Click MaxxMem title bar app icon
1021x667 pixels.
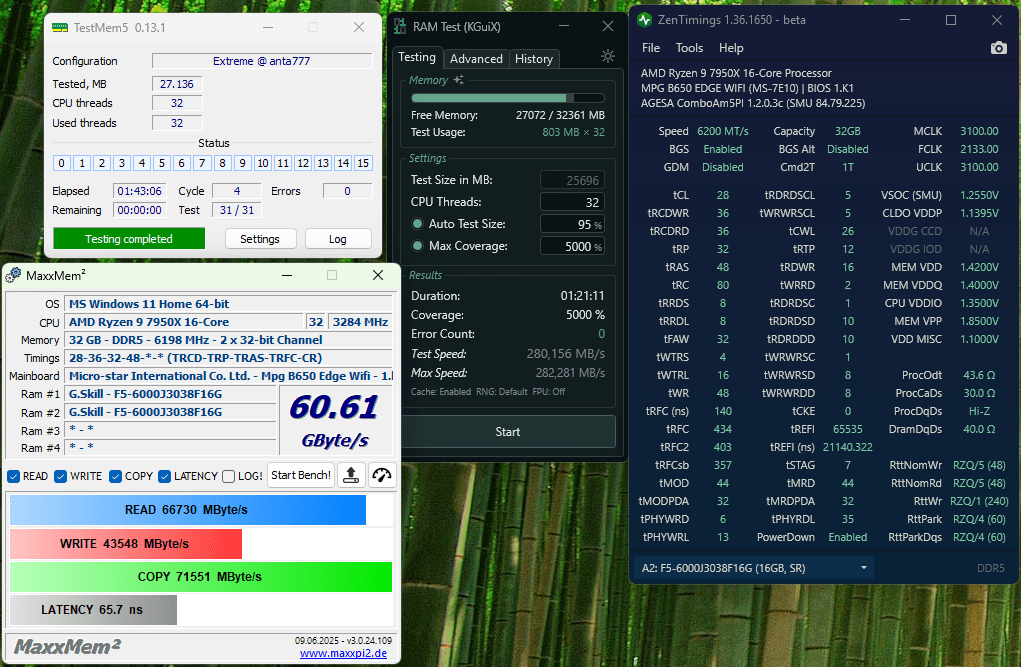pos(13,276)
